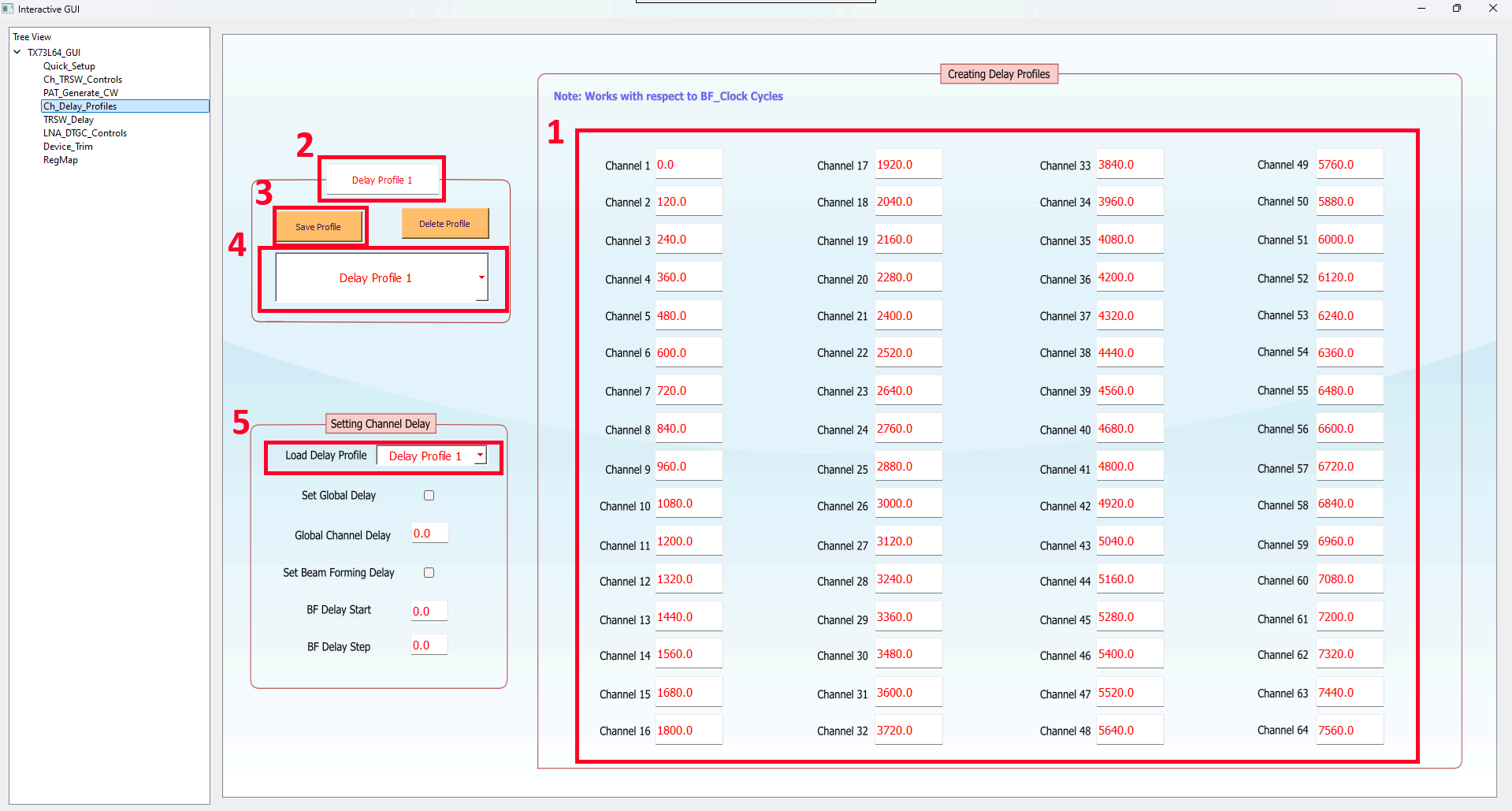Click the Interactive GUI app icon in title bar
The image size is (1512, 811).
[8, 9]
